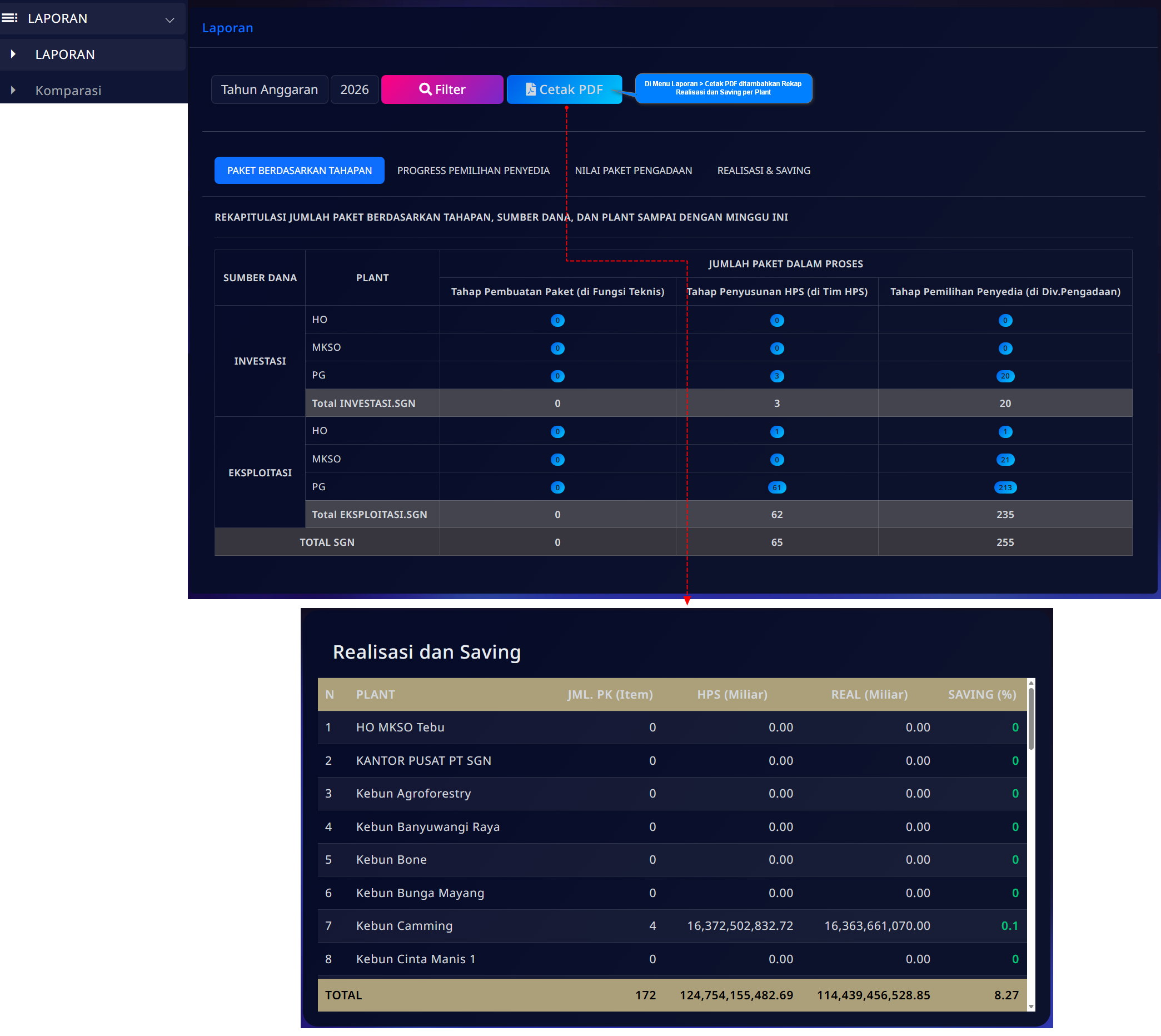Expand the Komparasi menu arrow
The width and height of the screenshot is (1161, 1036).
pyautogui.click(x=13, y=91)
